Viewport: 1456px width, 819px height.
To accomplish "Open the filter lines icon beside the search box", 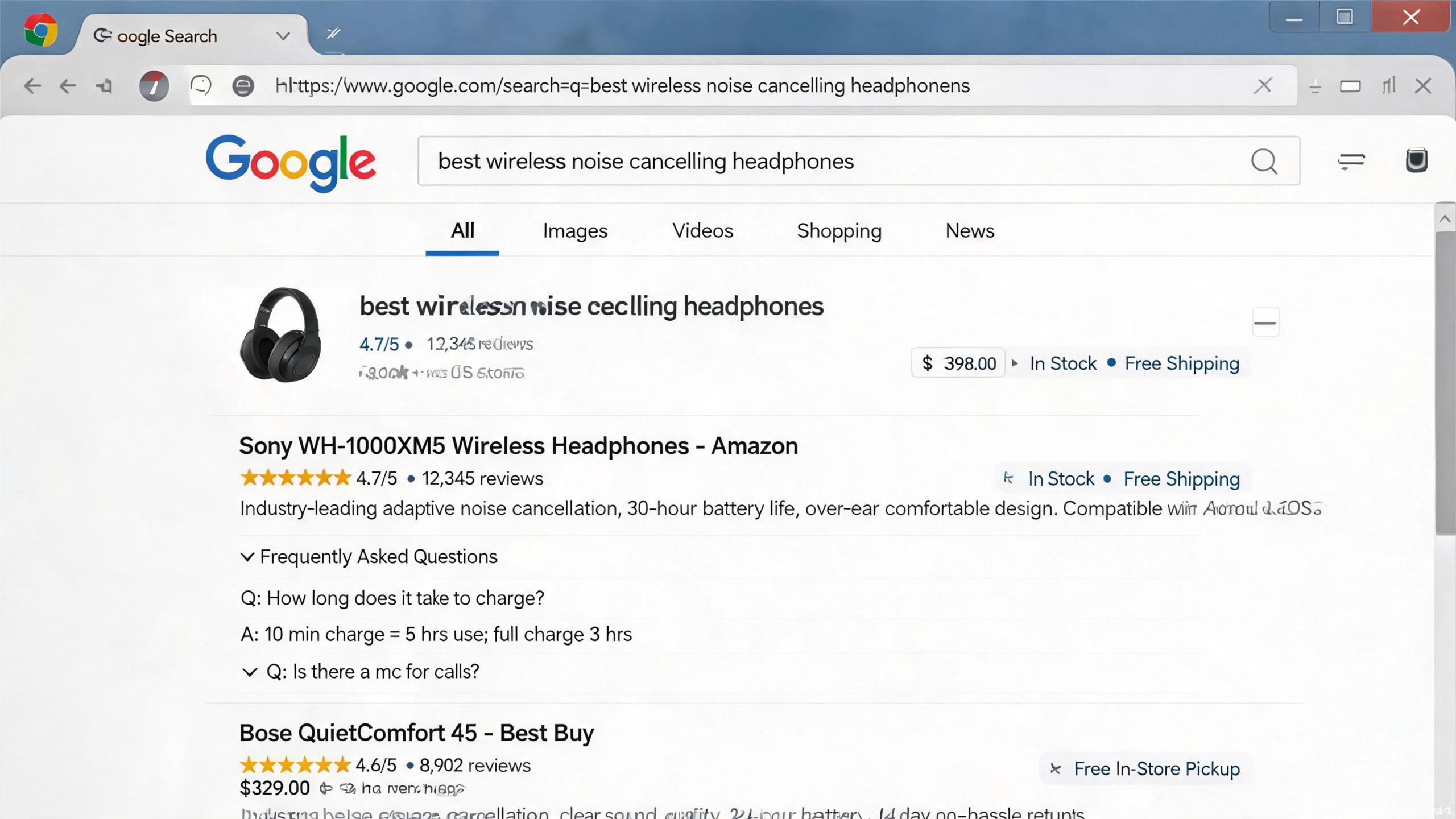I will tap(1351, 162).
